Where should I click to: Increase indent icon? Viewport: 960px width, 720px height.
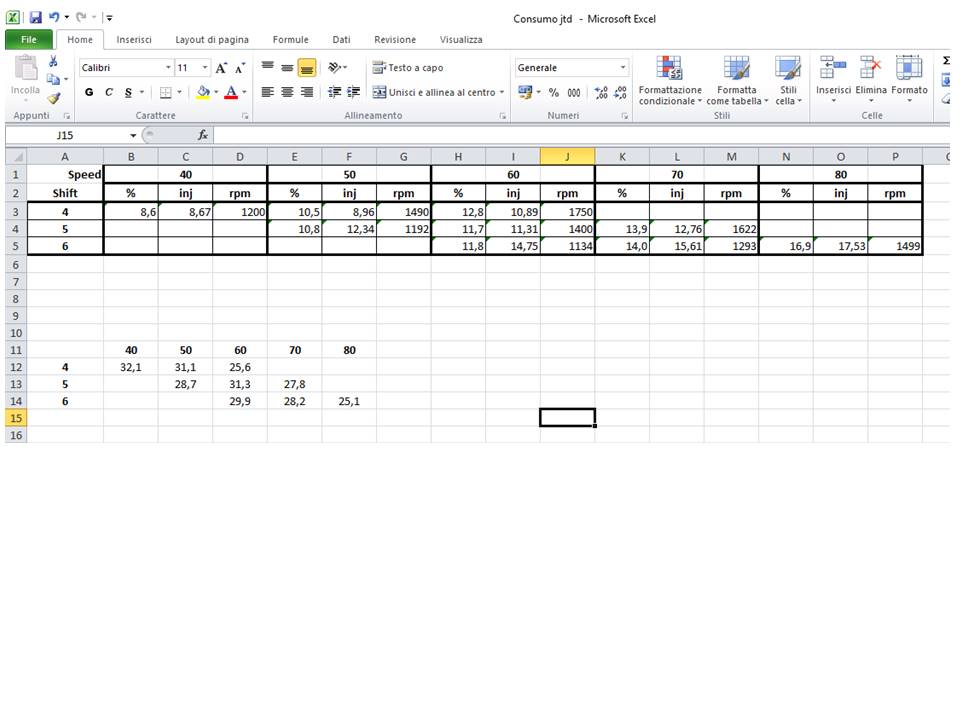[x=354, y=92]
